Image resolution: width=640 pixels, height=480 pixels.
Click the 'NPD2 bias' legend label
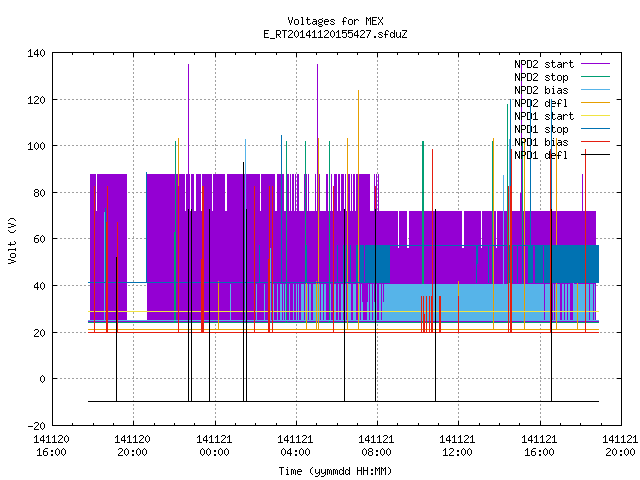(x=541, y=90)
